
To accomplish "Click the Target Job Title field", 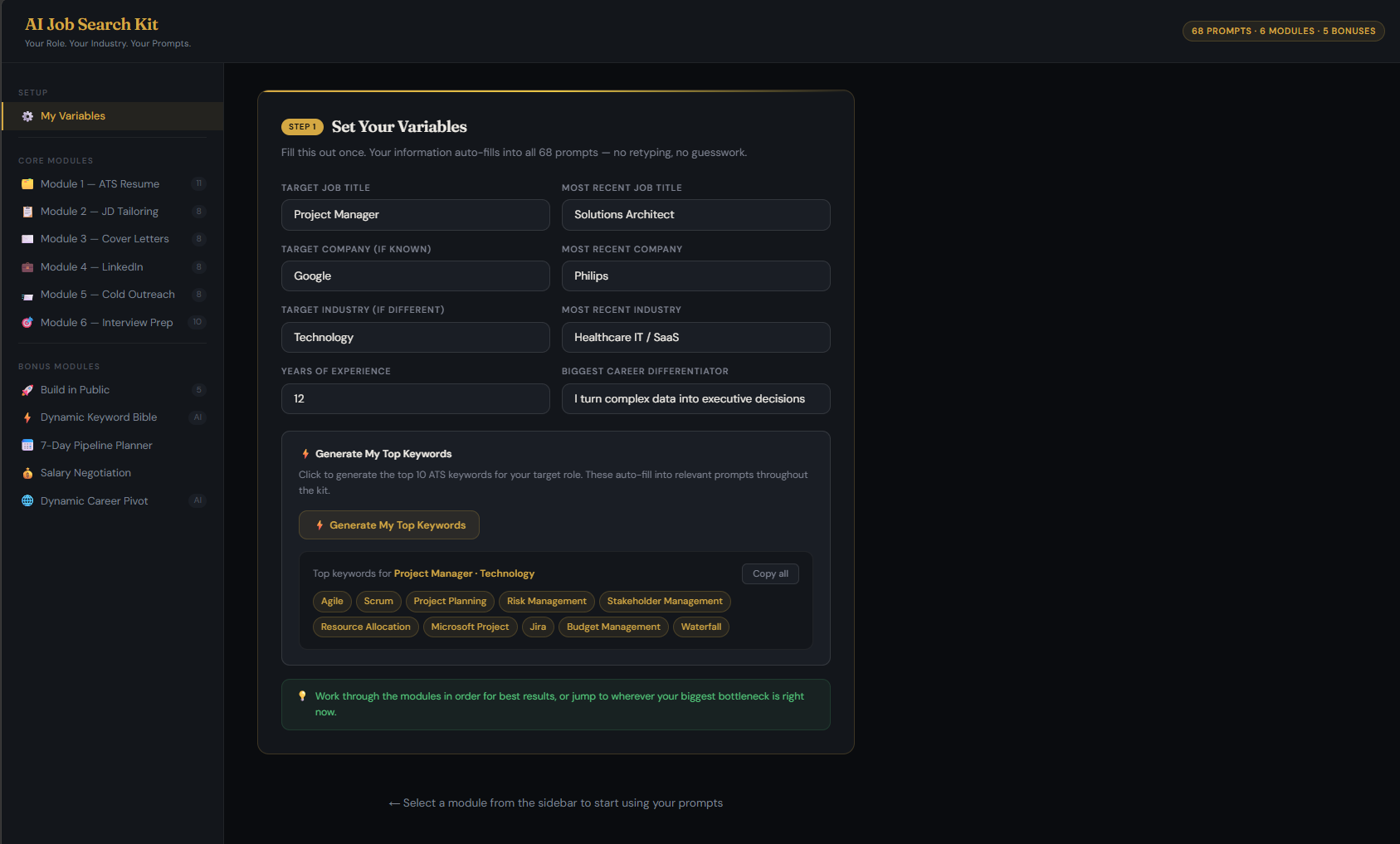I will tap(416, 215).
